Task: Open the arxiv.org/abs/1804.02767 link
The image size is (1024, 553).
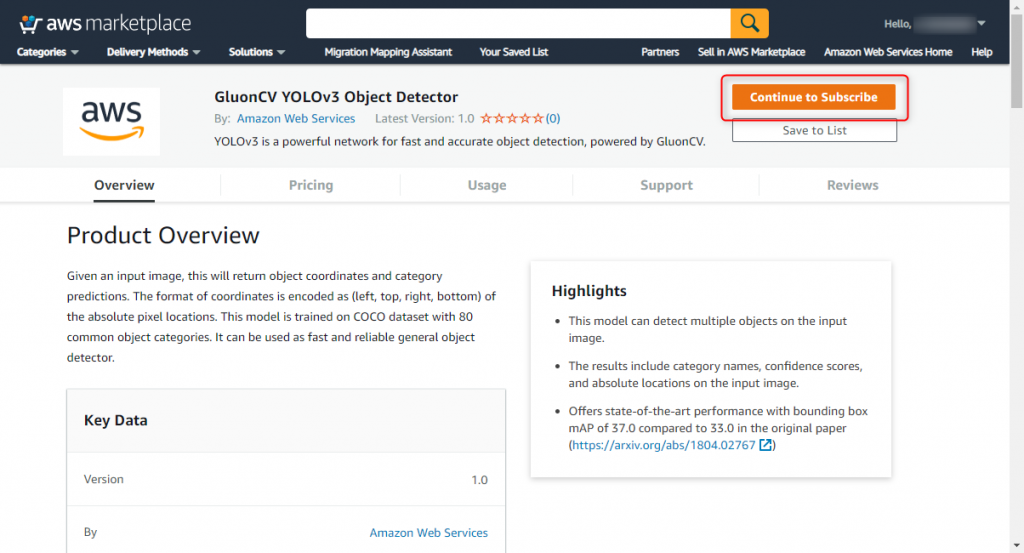Action: [664, 445]
